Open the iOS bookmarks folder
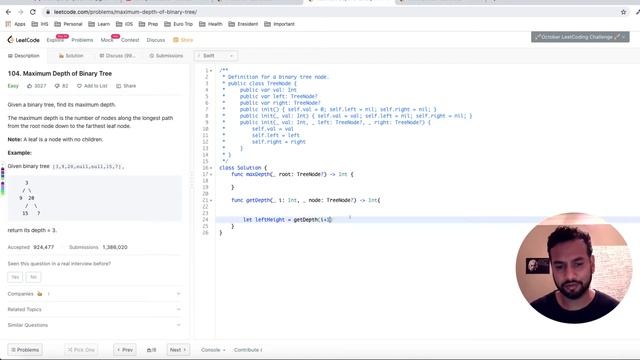 coord(124,24)
